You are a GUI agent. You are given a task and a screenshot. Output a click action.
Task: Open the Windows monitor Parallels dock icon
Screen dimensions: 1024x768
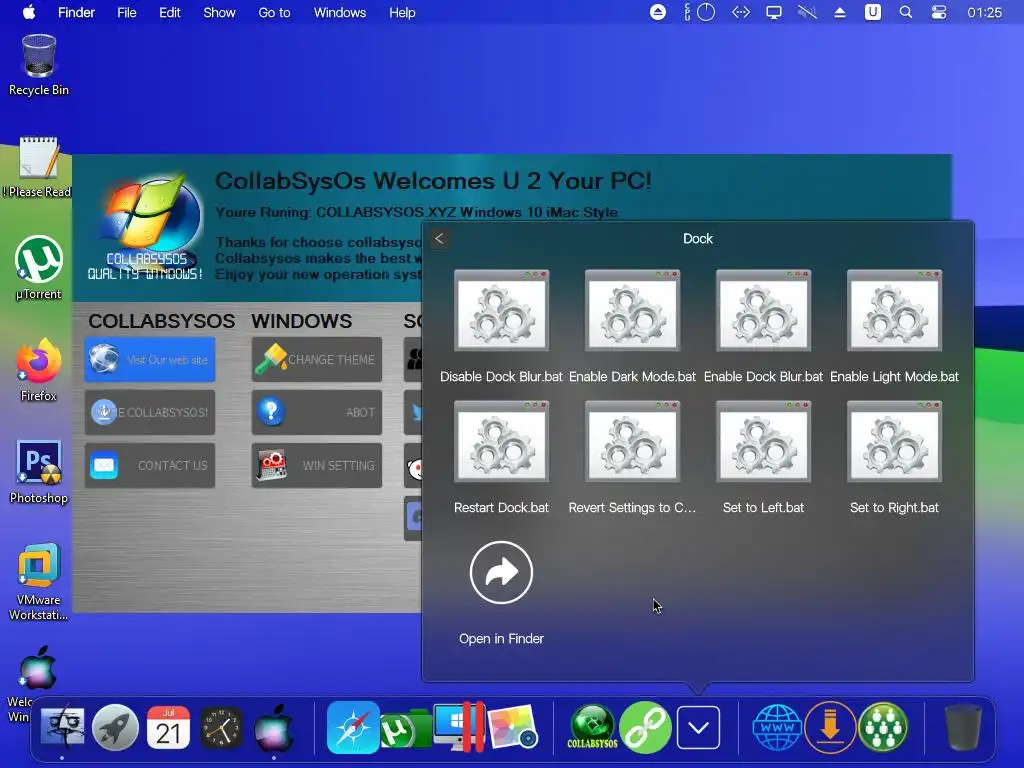(459, 727)
